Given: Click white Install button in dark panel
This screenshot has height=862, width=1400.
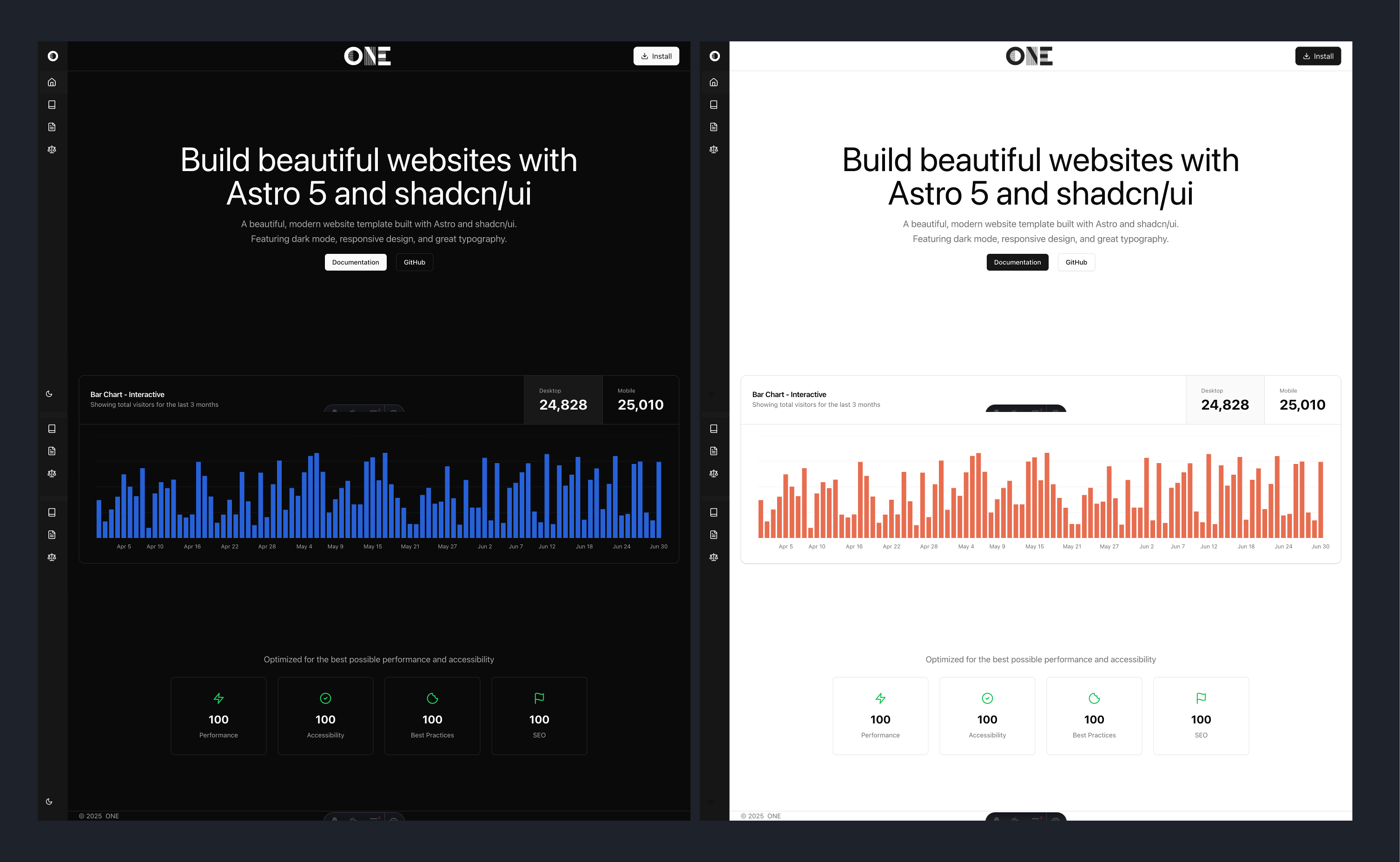Looking at the screenshot, I should 656,56.
